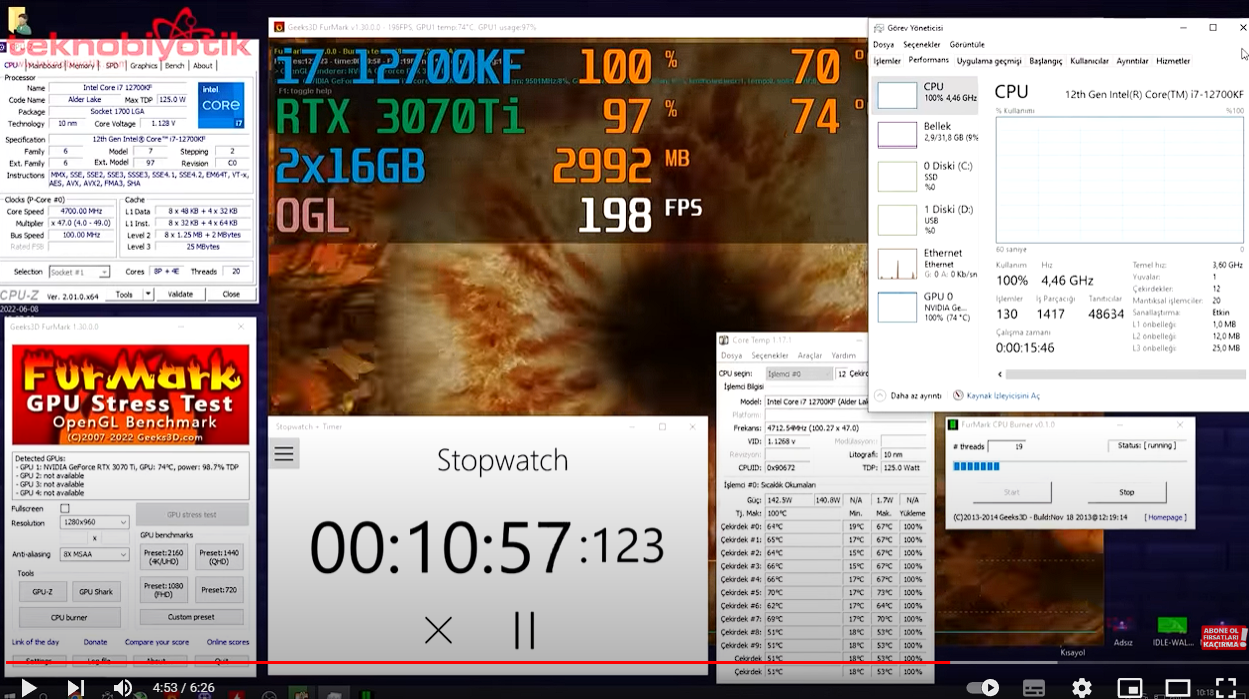Enter fullscreen video mode
1249x699 pixels.
[x=1226, y=687]
